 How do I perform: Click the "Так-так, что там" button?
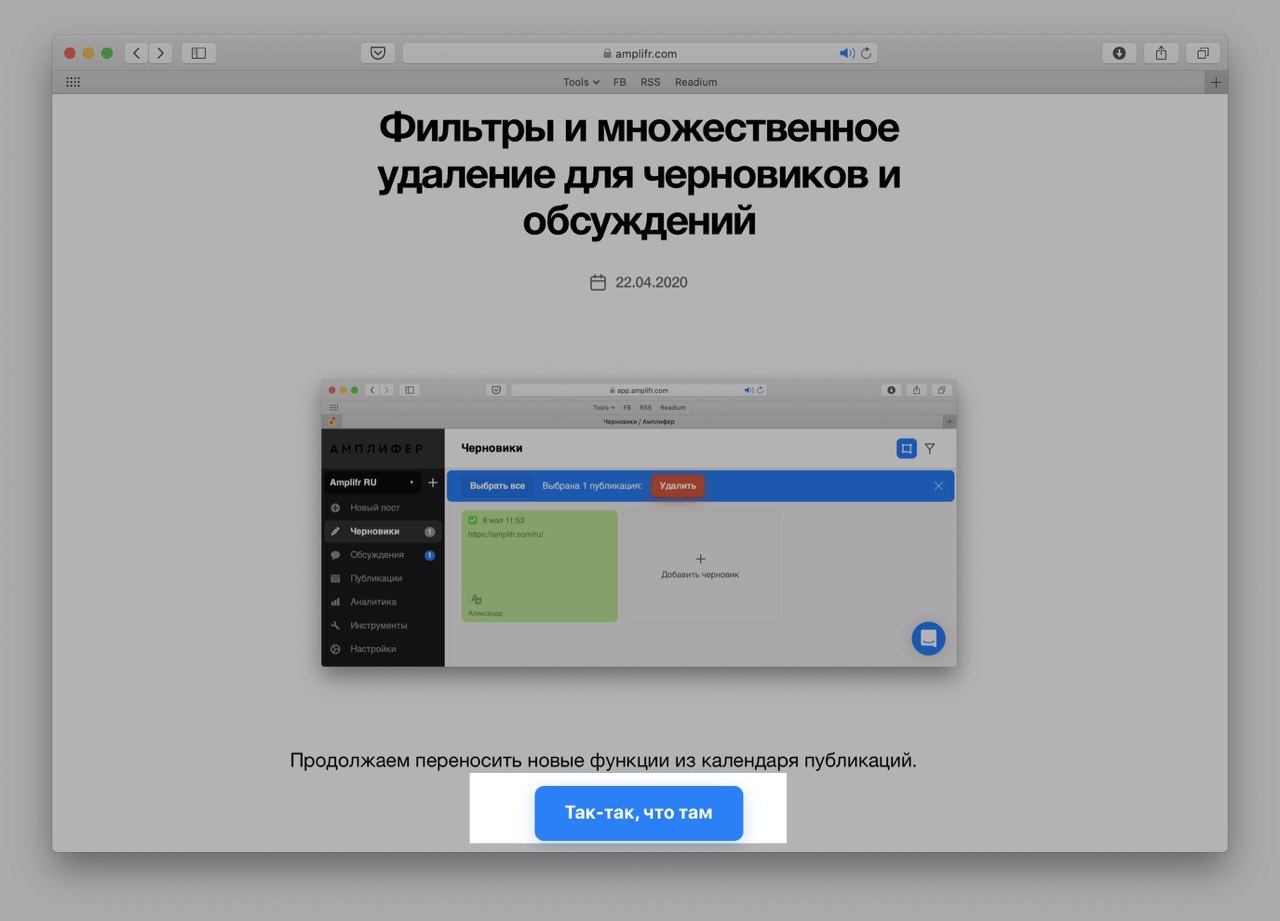point(638,813)
